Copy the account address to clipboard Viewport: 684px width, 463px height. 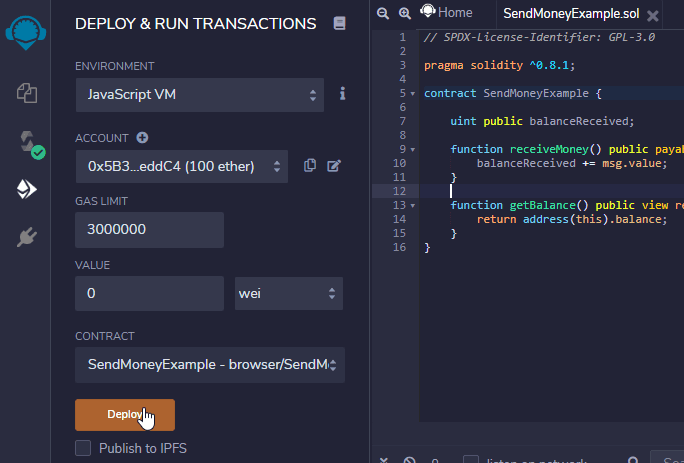click(310, 165)
